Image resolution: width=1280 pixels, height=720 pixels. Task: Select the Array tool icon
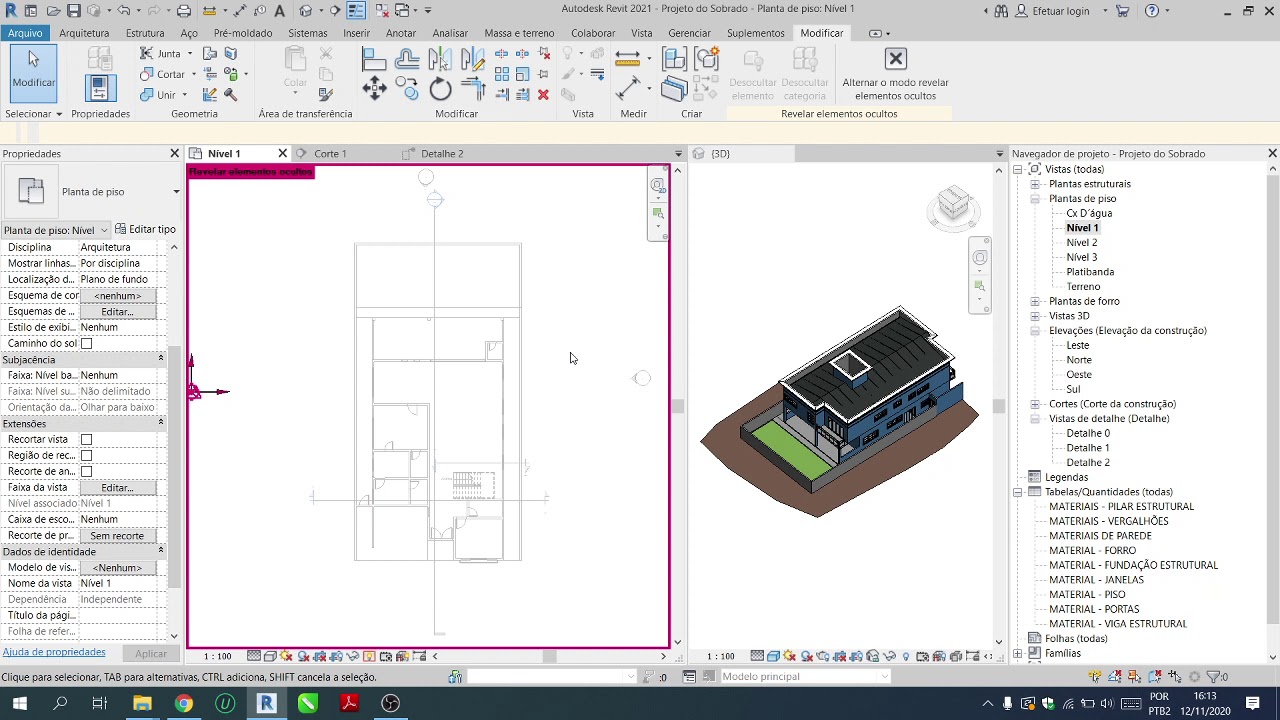coord(501,74)
